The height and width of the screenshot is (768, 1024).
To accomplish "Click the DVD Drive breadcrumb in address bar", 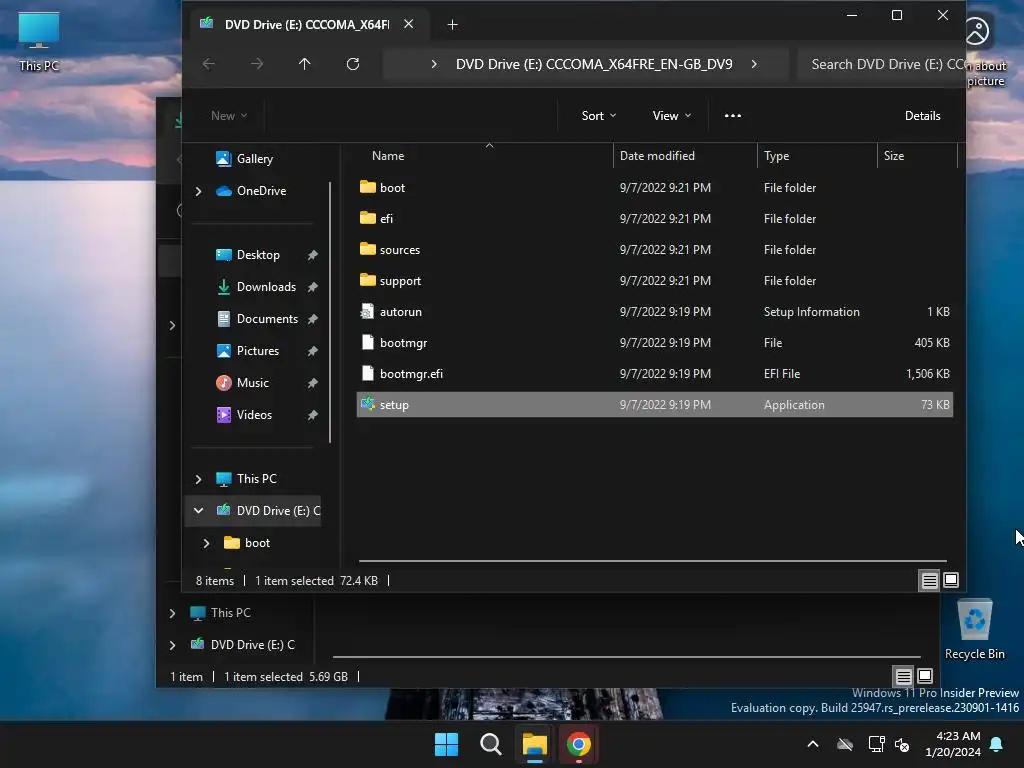I will click(x=594, y=64).
